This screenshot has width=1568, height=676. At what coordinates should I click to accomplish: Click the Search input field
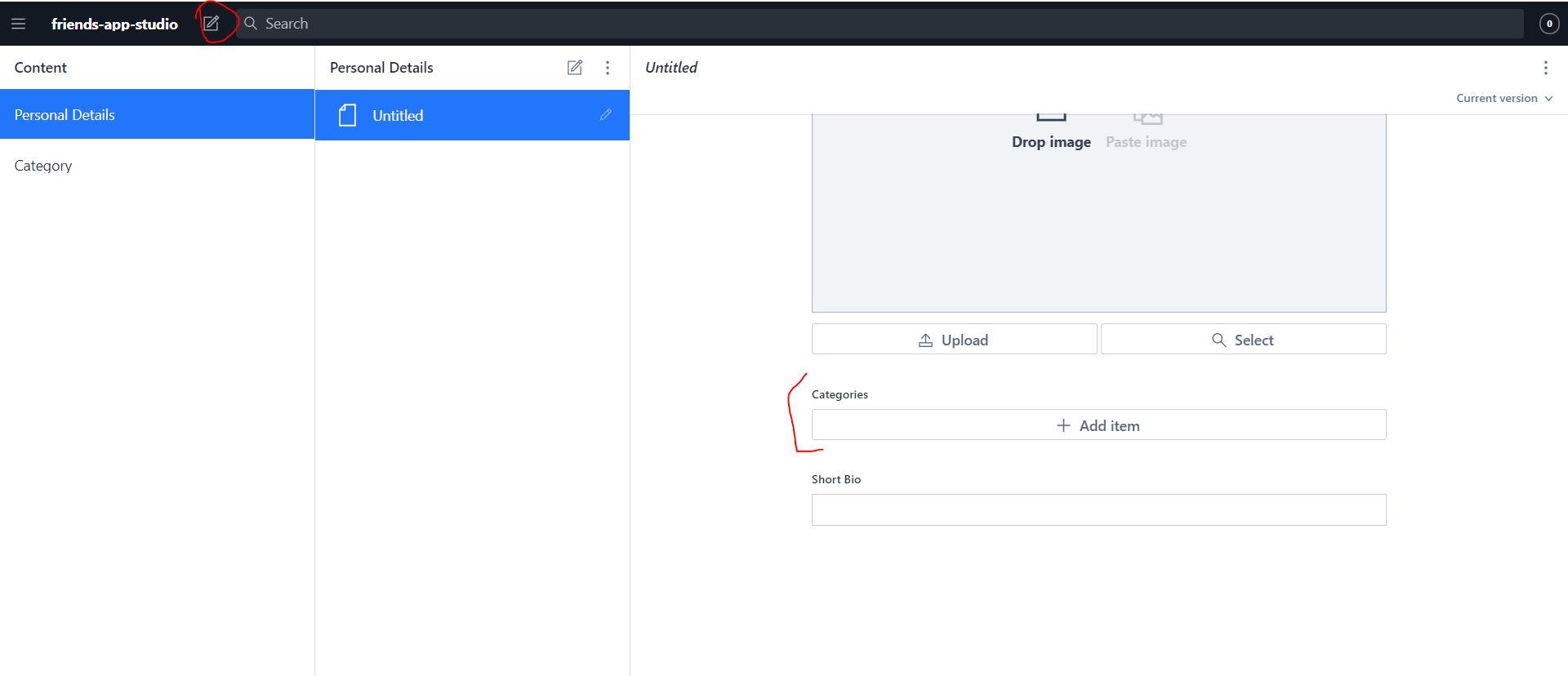pos(880,24)
